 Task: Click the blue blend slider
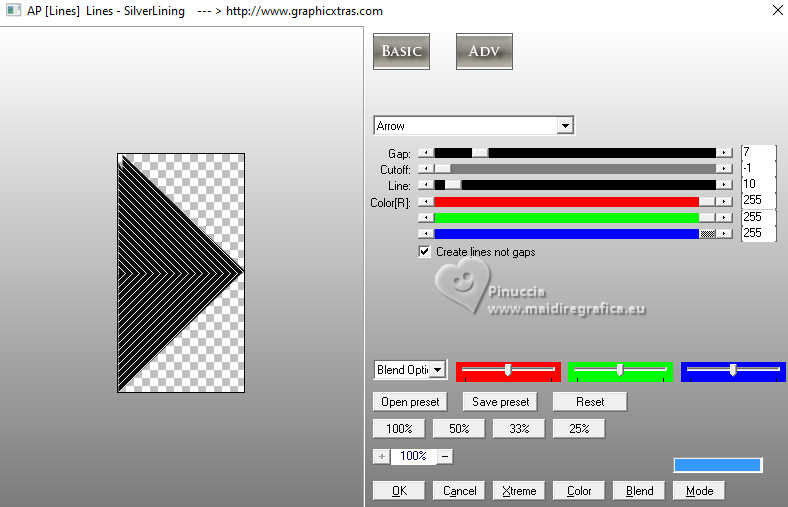pyautogui.click(x=733, y=371)
